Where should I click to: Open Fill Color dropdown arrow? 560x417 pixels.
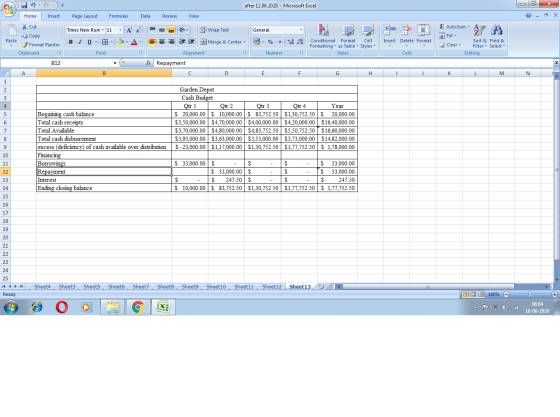(x=127, y=42)
